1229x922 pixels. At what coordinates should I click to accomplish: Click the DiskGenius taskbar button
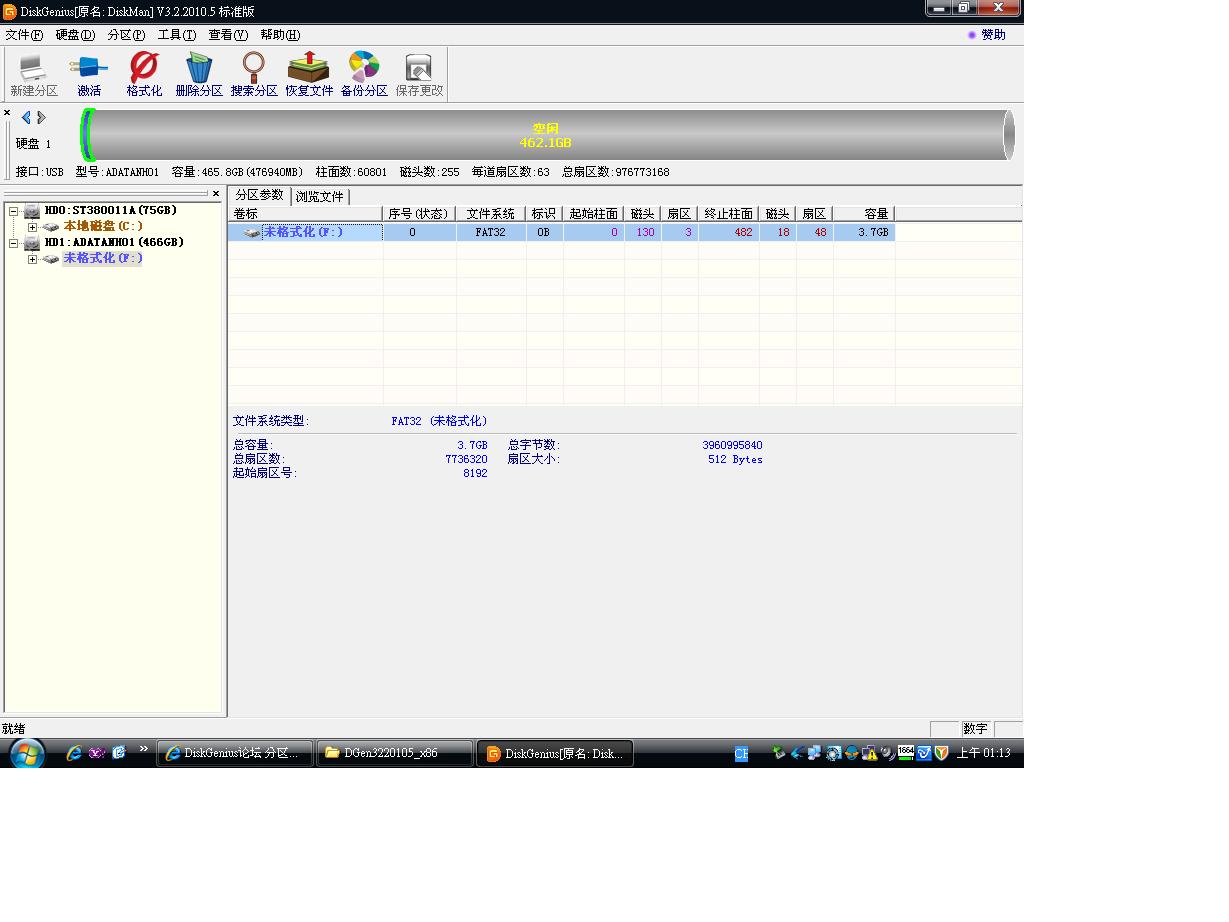pyautogui.click(x=555, y=753)
